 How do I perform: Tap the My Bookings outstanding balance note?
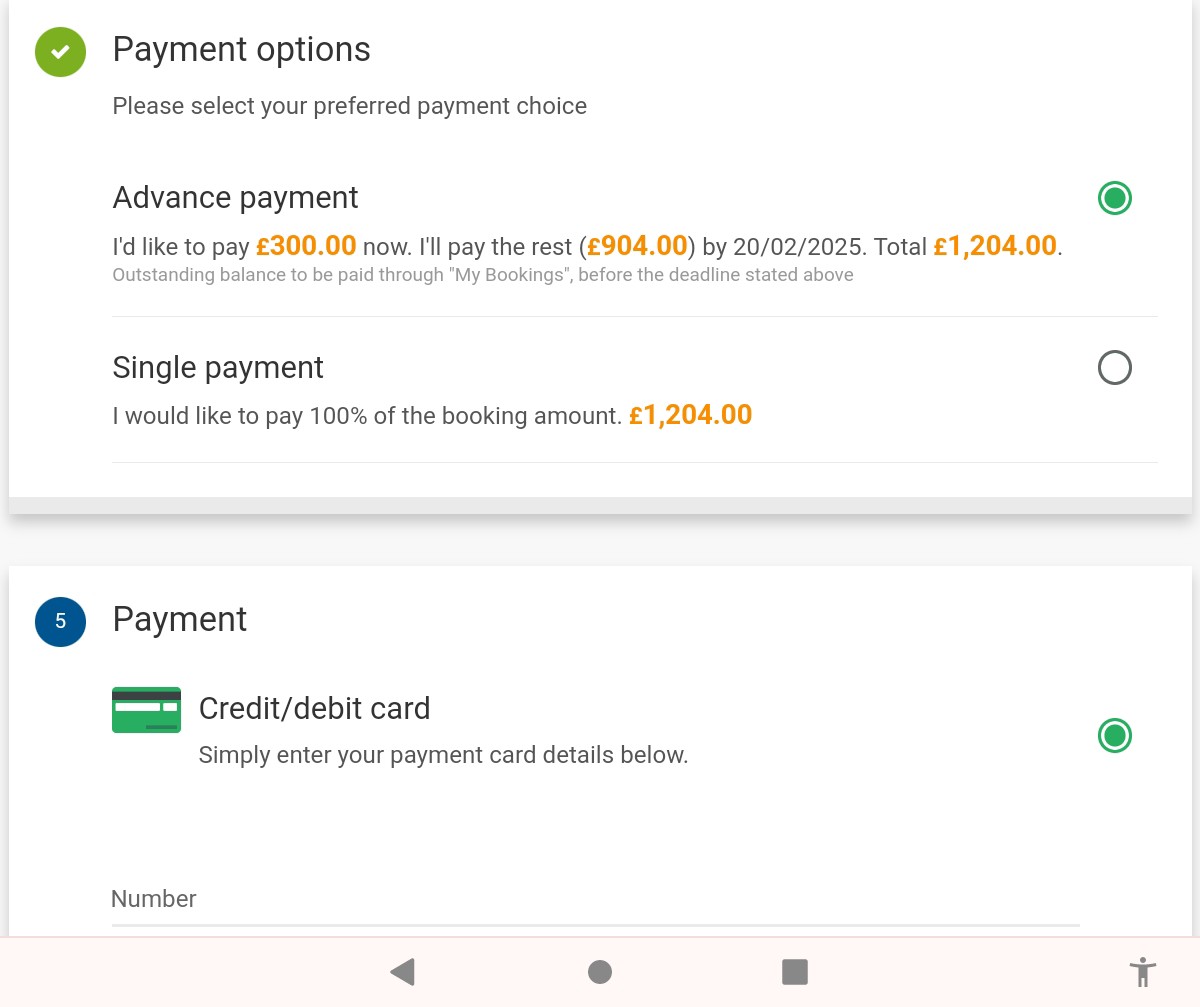click(x=483, y=275)
